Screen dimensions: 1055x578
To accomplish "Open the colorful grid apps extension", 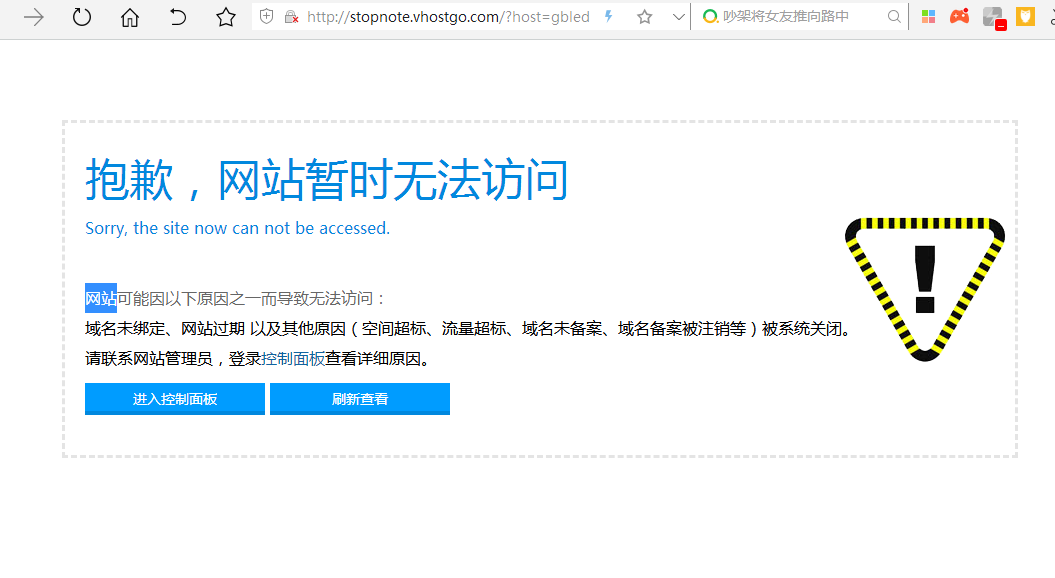I will (x=928, y=17).
